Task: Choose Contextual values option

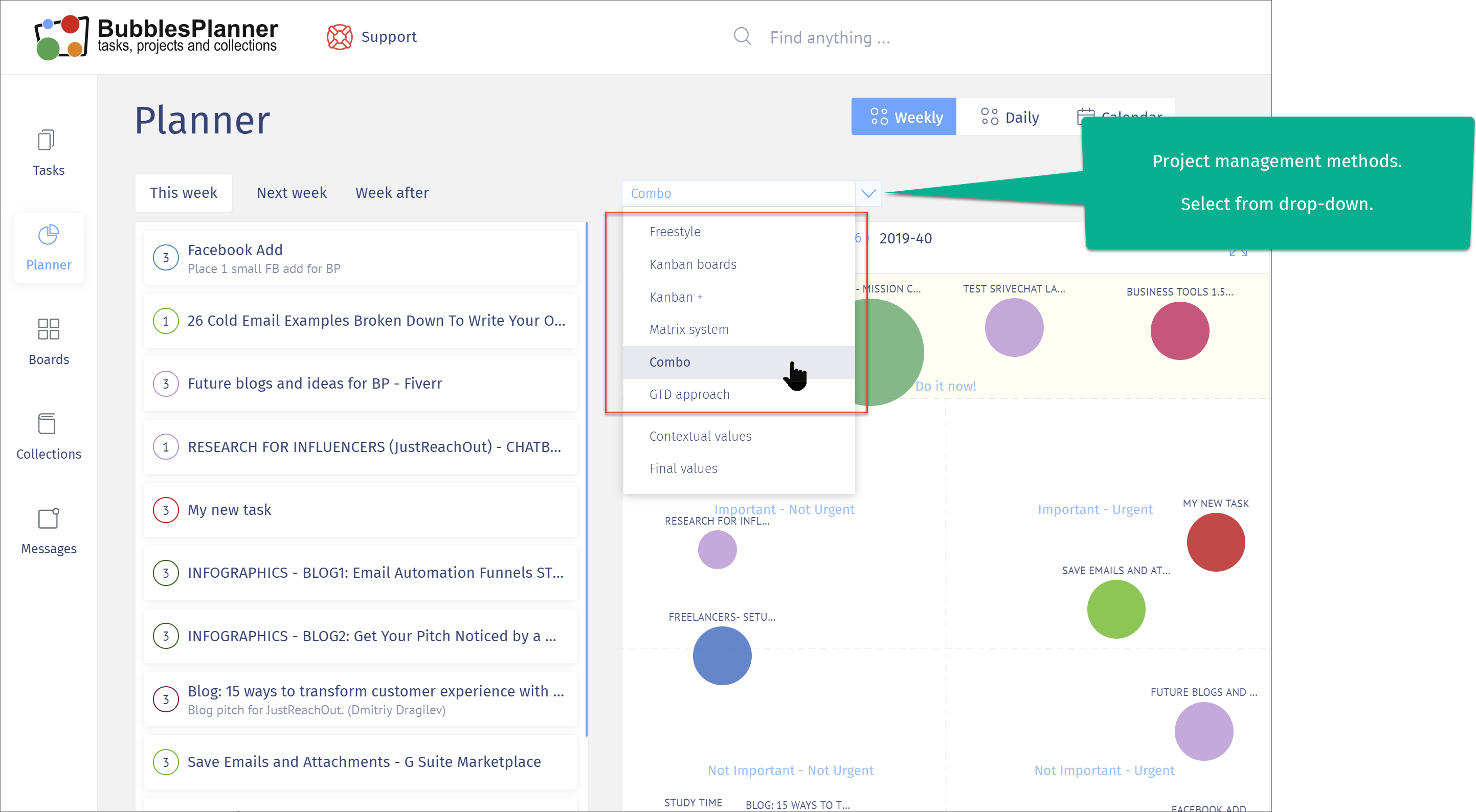Action: [x=739, y=436]
